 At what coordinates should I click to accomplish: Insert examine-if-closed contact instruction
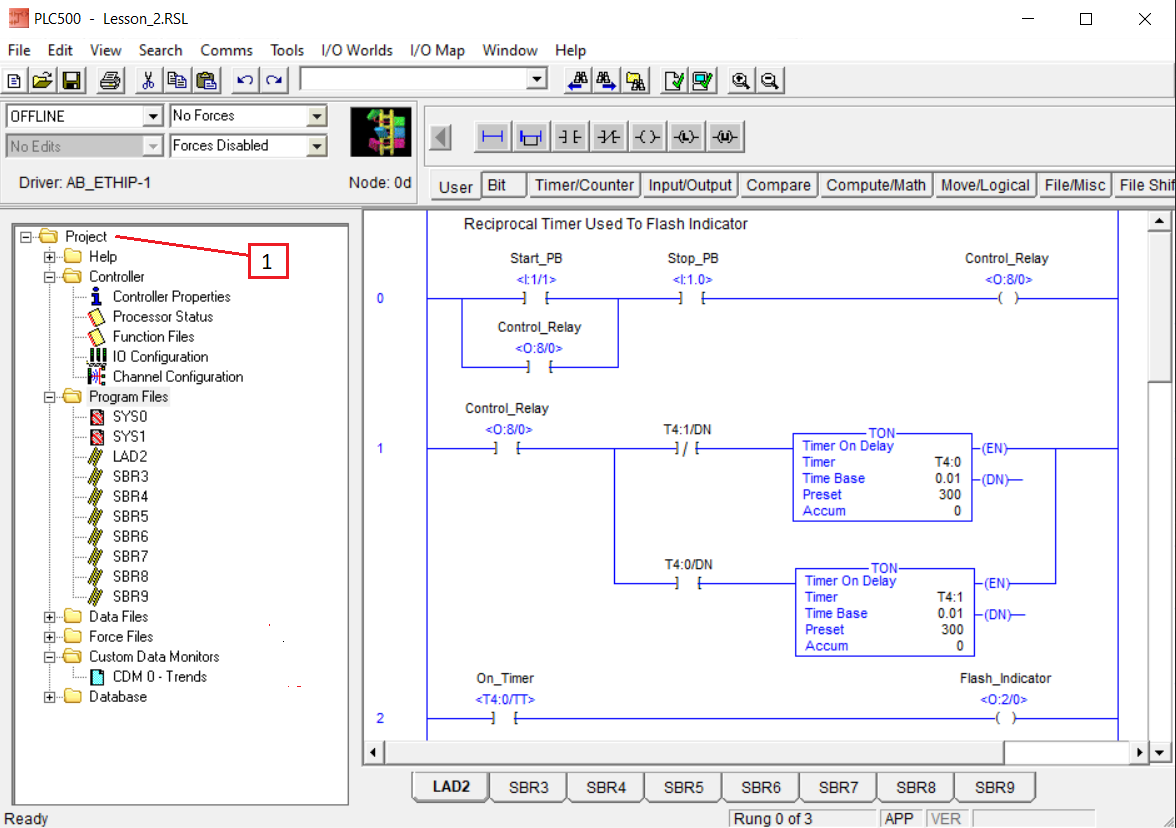tap(569, 136)
